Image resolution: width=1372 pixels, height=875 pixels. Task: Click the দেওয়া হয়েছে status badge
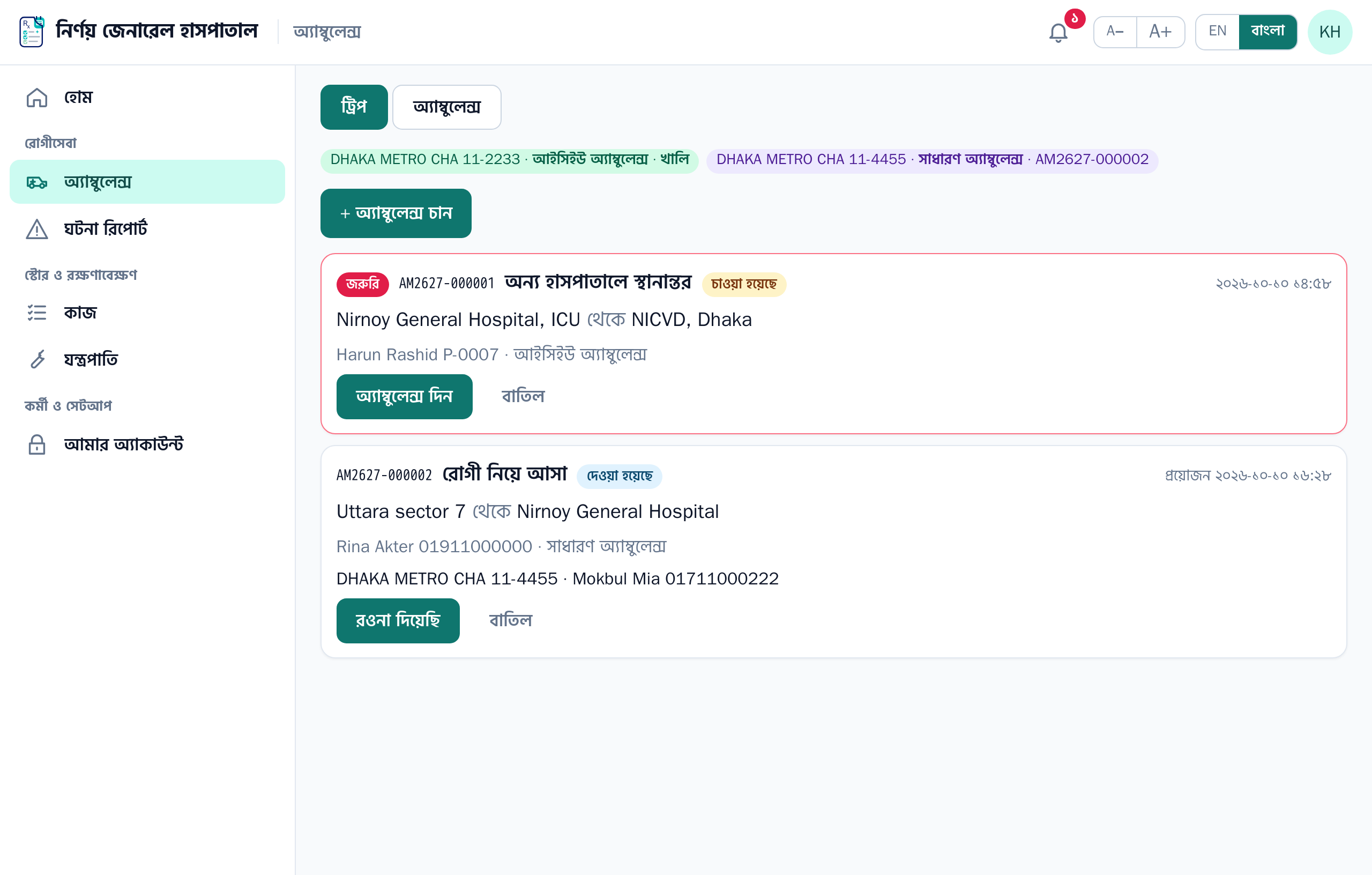point(620,477)
